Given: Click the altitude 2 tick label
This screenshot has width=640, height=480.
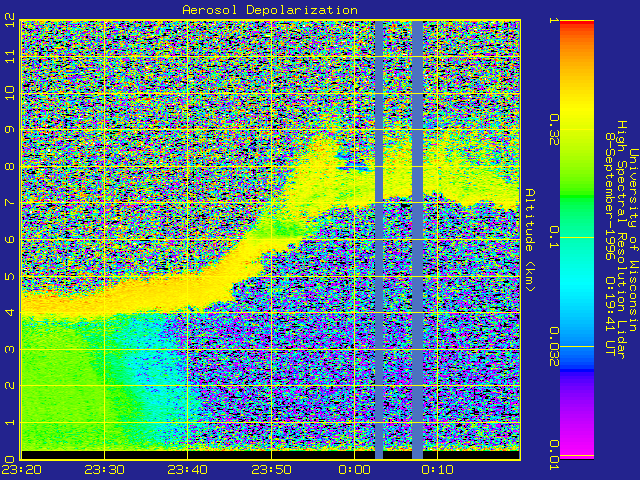Looking at the screenshot, I should coord(10,386).
